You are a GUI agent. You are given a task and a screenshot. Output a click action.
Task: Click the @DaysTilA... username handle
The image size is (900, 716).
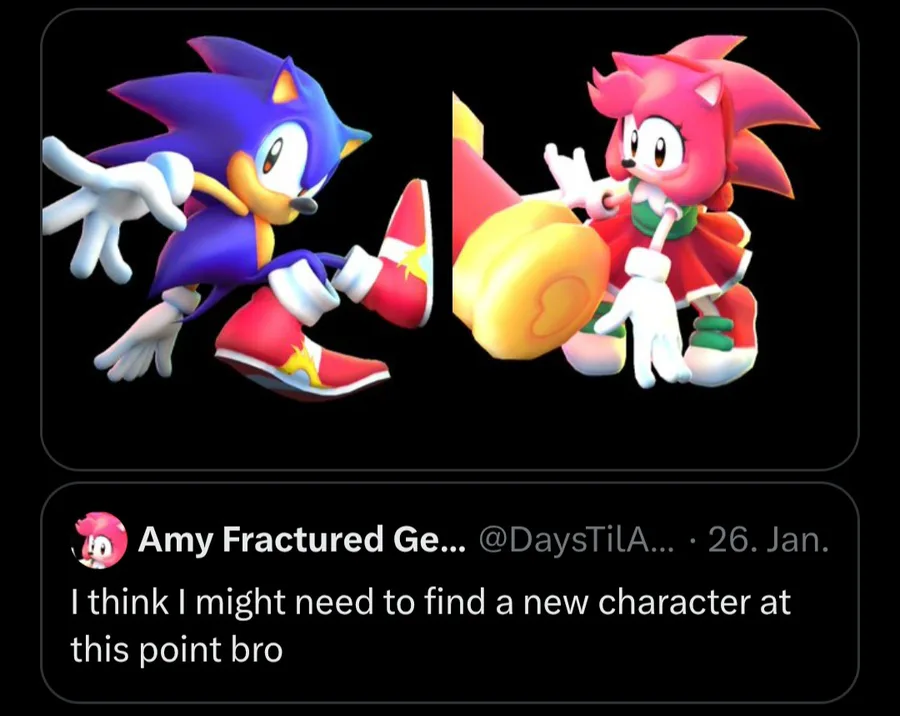click(x=578, y=541)
